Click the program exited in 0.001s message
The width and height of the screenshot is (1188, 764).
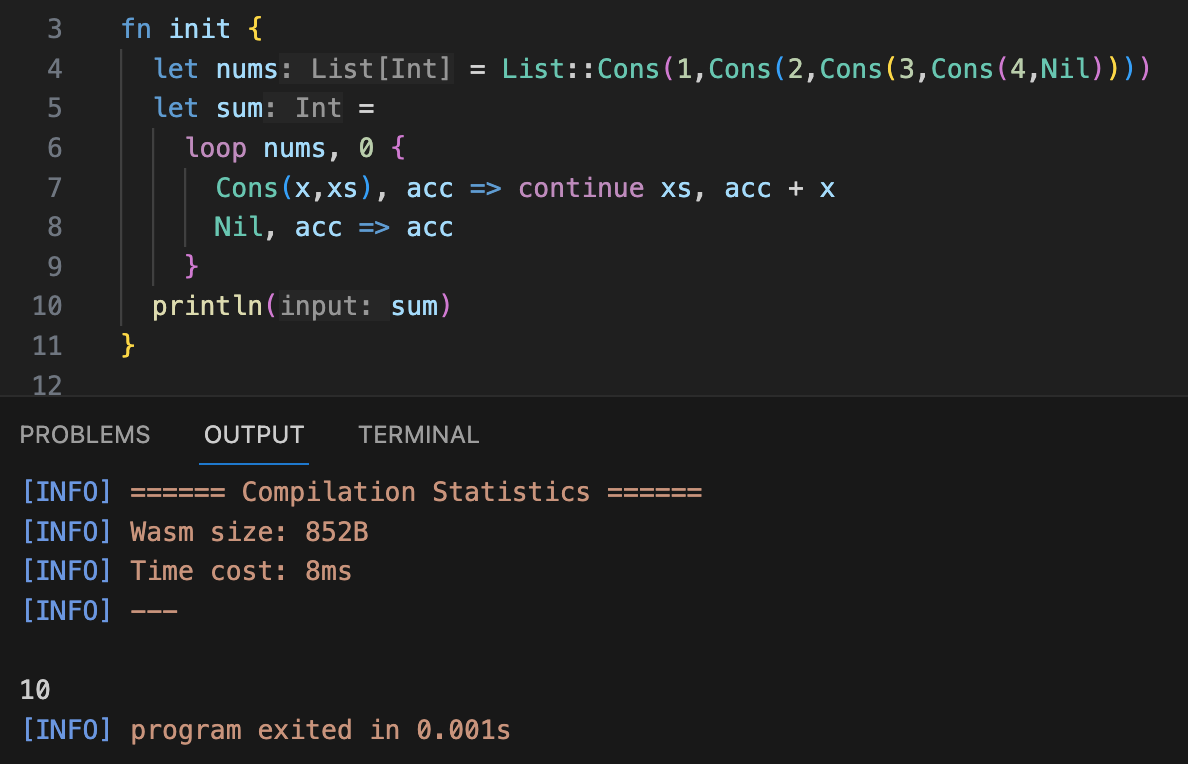[320, 730]
